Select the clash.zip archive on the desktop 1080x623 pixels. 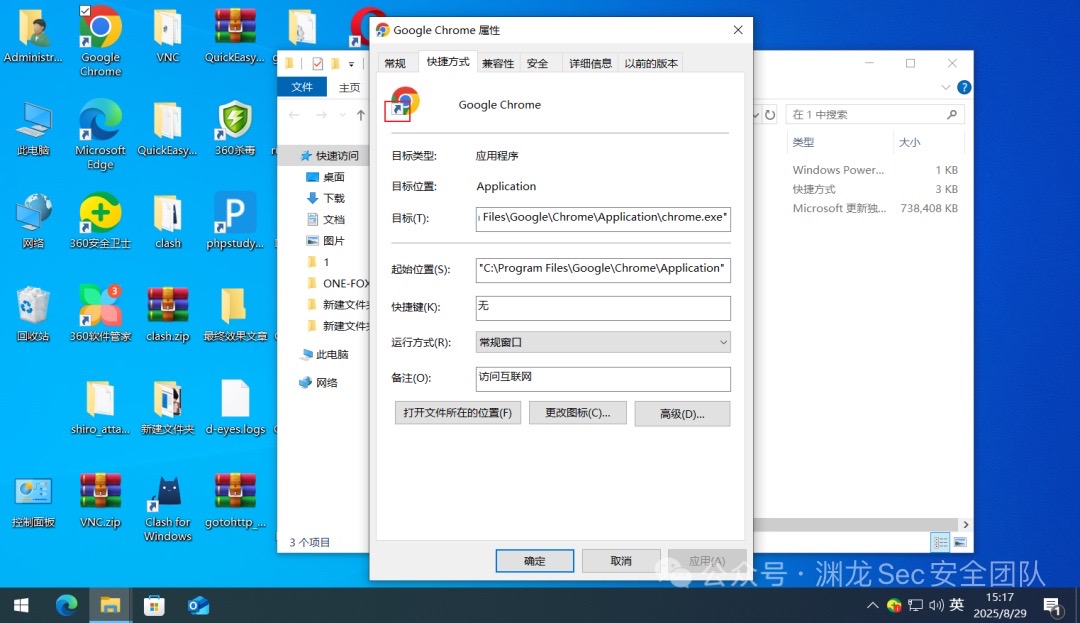pyautogui.click(x=167, y=314)
